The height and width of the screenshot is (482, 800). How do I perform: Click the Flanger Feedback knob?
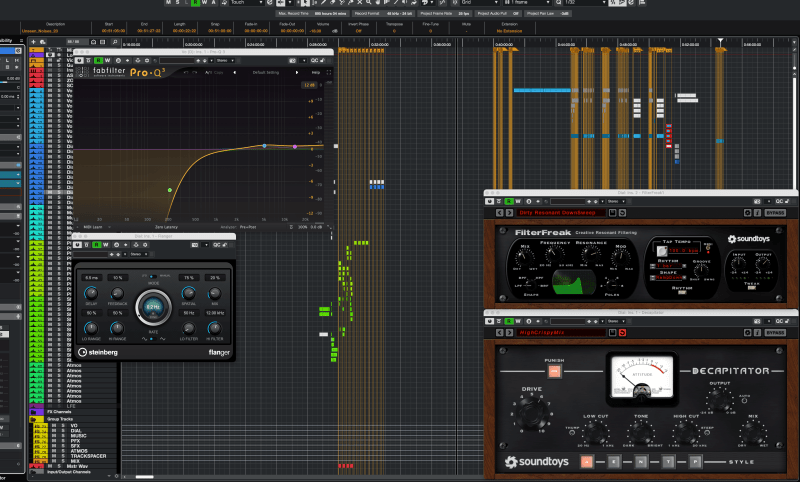click(117, 293)
